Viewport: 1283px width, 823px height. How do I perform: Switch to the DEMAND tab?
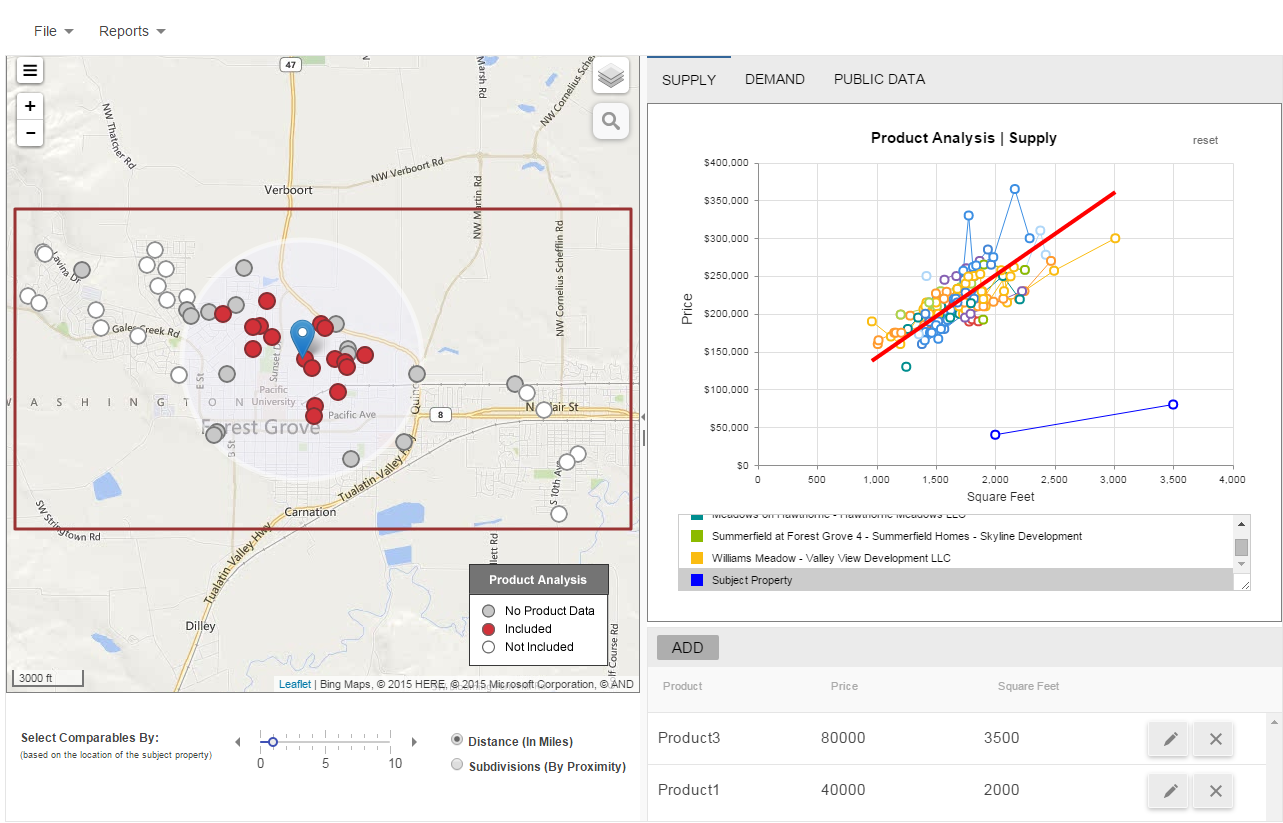click(775, 79)
